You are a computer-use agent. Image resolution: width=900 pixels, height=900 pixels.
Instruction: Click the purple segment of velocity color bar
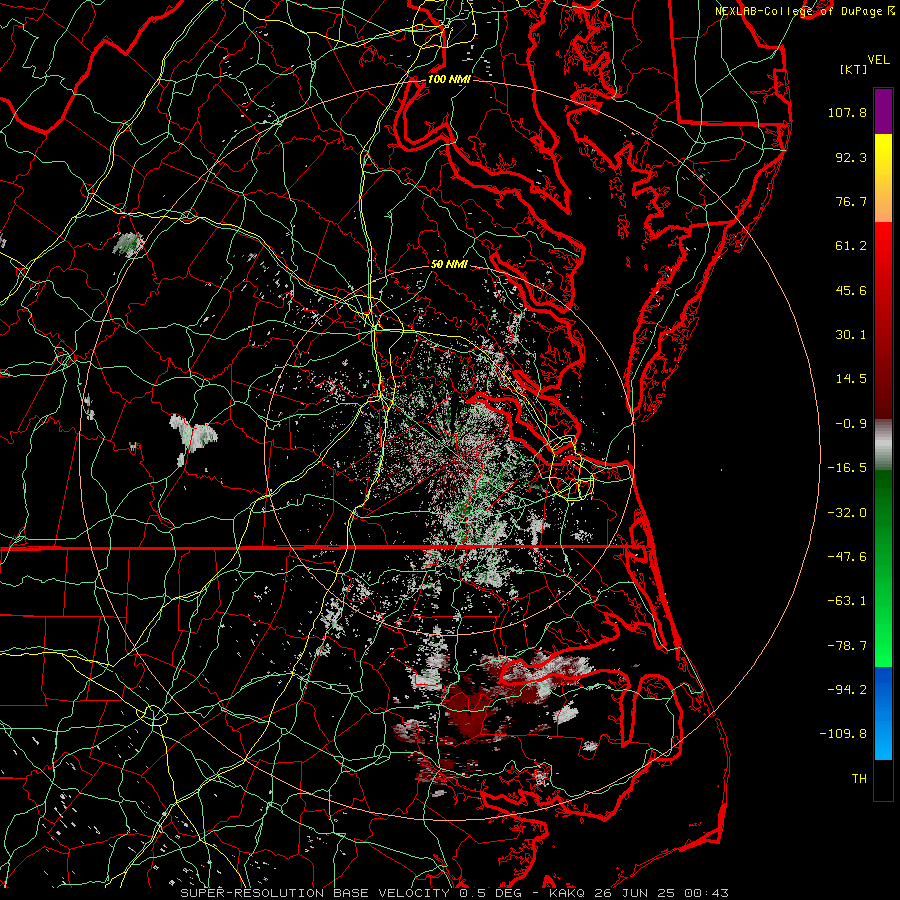click(883, 111)
